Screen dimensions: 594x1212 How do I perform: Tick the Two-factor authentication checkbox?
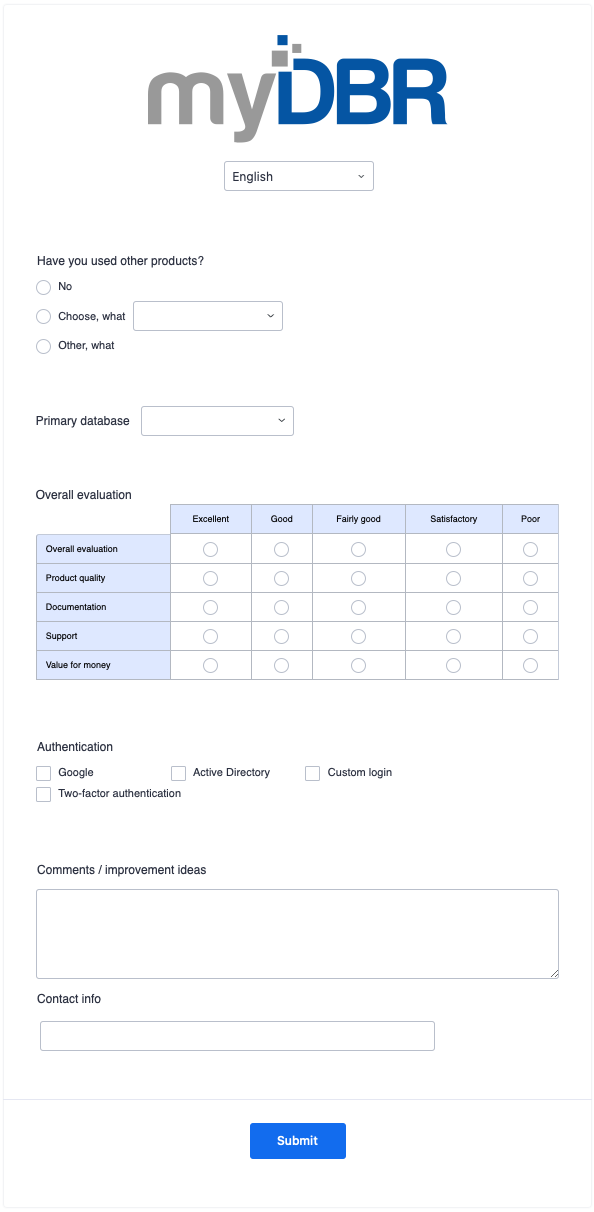(43, 794)
